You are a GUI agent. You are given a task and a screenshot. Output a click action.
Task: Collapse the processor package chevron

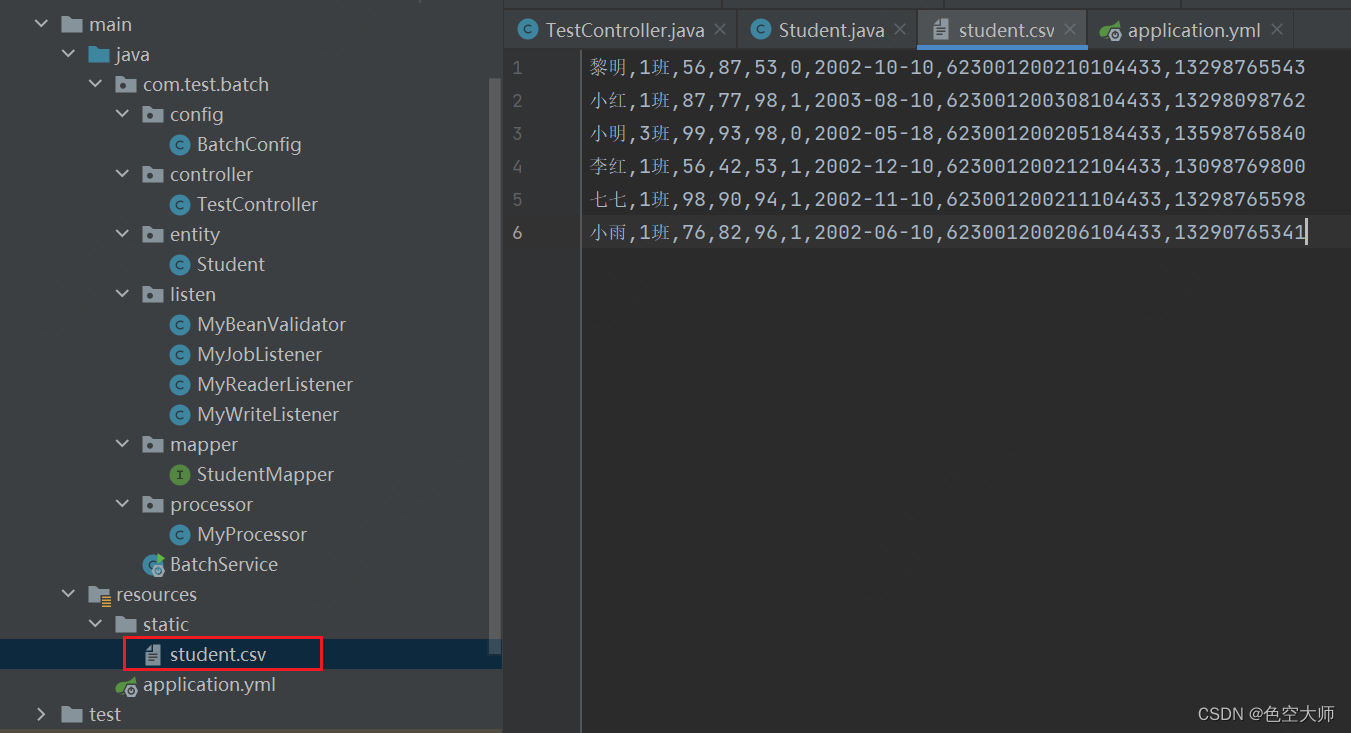click(122, 504)
